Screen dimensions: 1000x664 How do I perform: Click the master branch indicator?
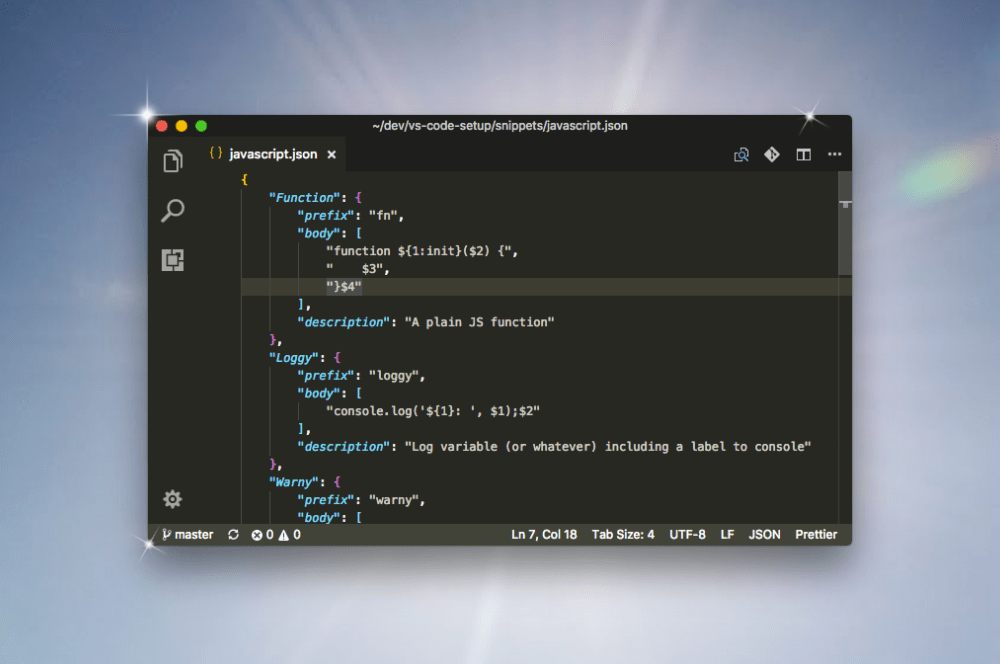(x=188, y=534)
